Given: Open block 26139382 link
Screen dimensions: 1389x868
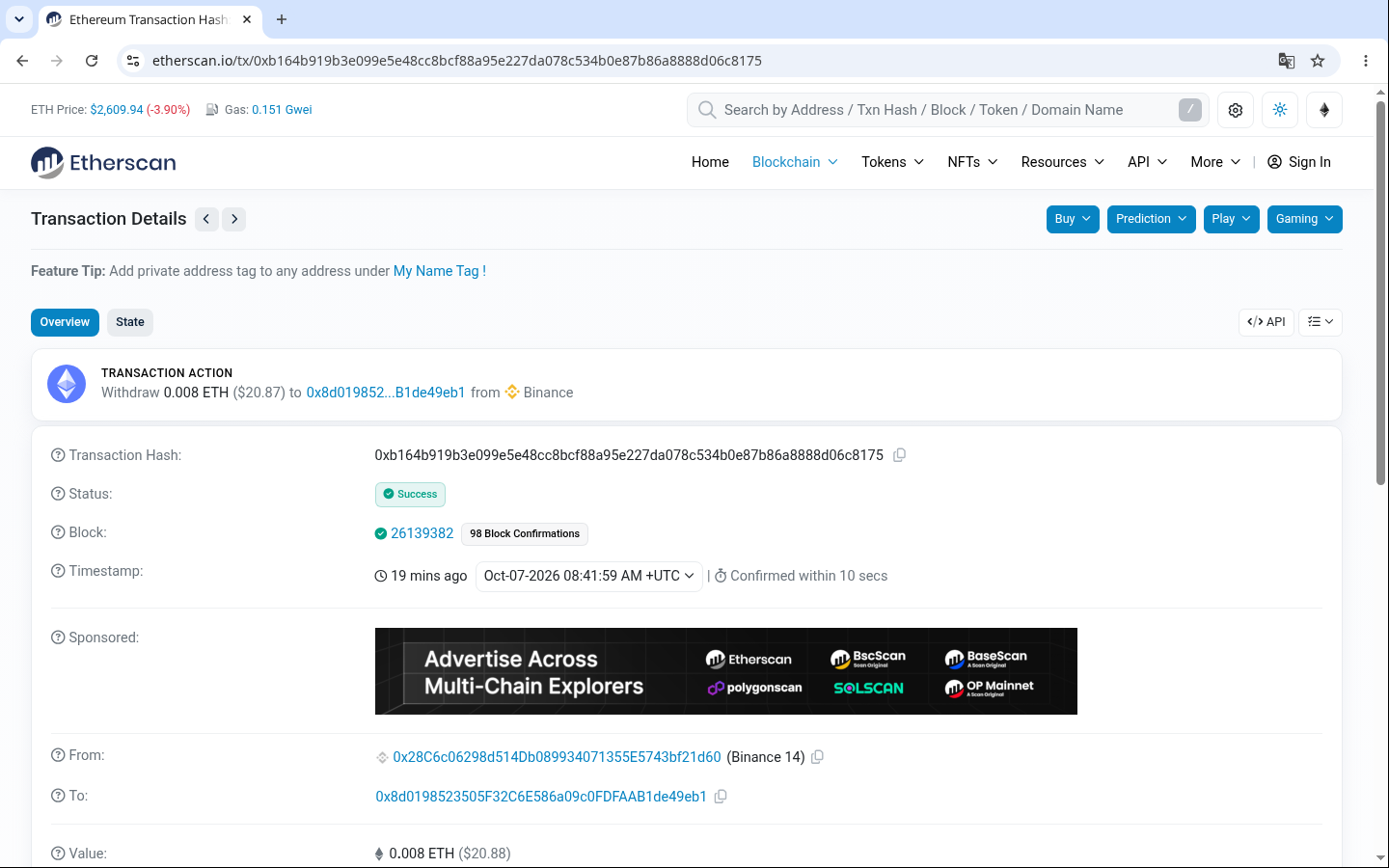Looking at the screenshot, I should 422,533.
